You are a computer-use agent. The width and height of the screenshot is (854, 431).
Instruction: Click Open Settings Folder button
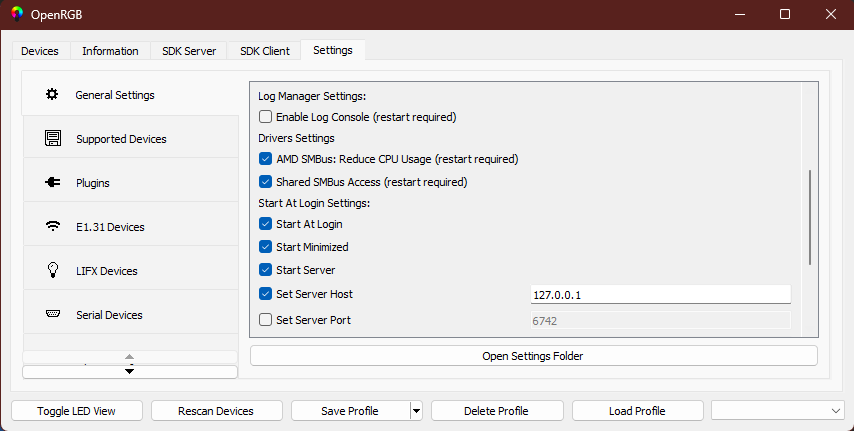coord(534,356)
